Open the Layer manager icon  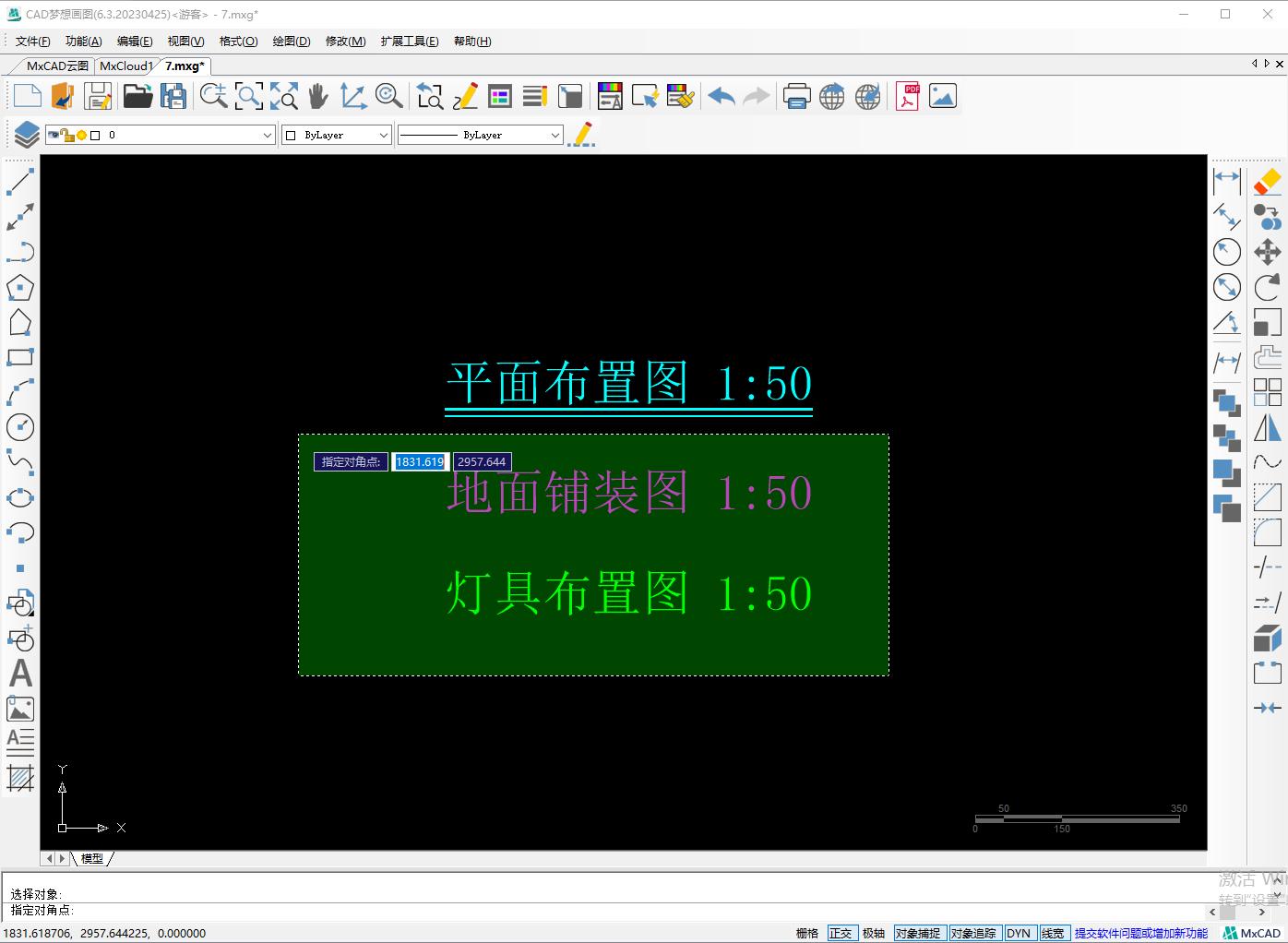[x=24, y=134]
